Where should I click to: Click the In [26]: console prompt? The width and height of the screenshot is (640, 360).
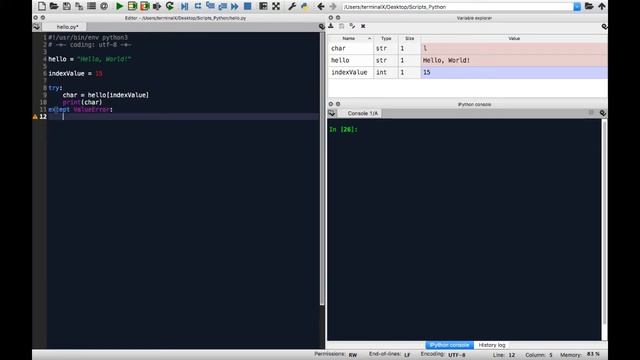[x=343, y=129]
